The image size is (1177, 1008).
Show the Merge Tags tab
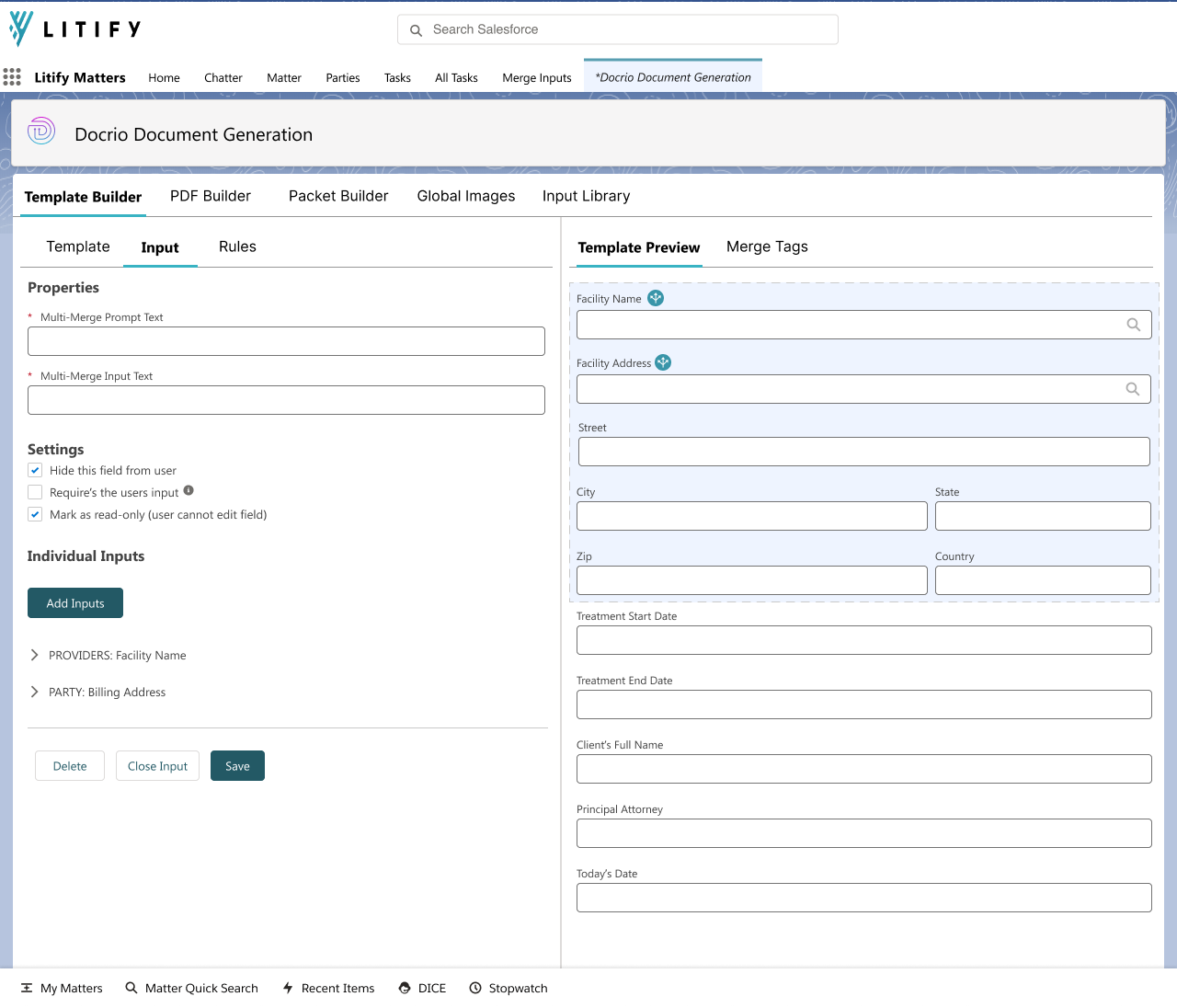point(767,246)
